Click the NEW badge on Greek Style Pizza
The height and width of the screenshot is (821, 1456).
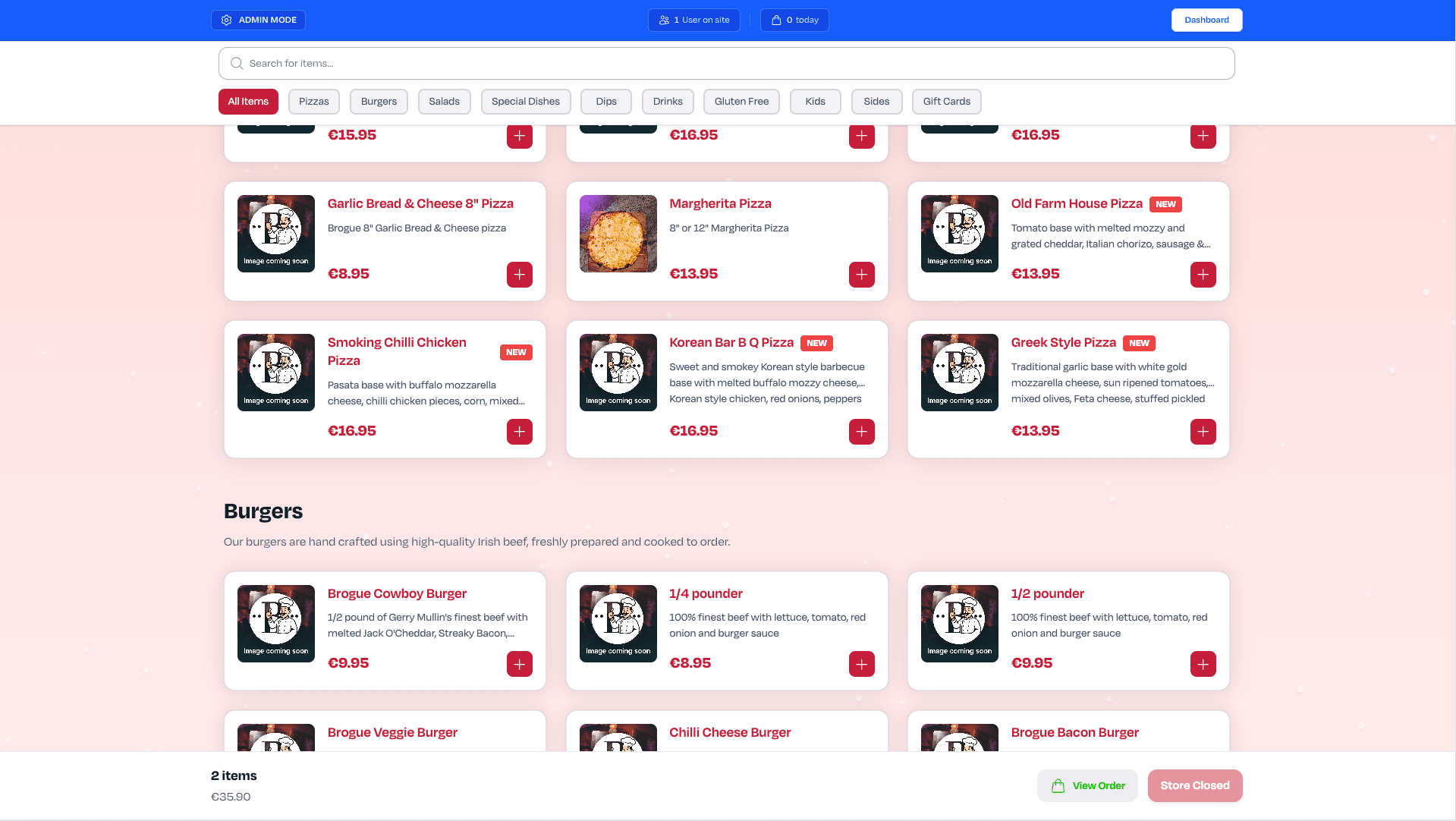[1139, 343]
